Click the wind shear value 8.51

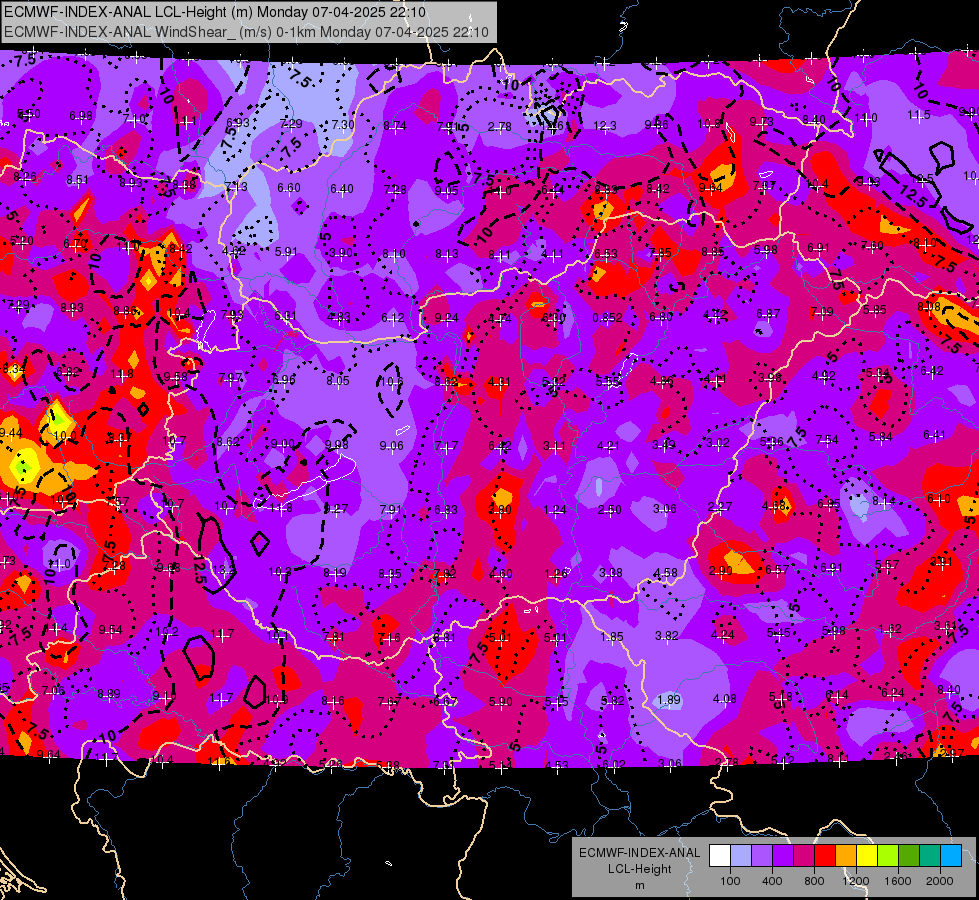(x=77, y=180)
